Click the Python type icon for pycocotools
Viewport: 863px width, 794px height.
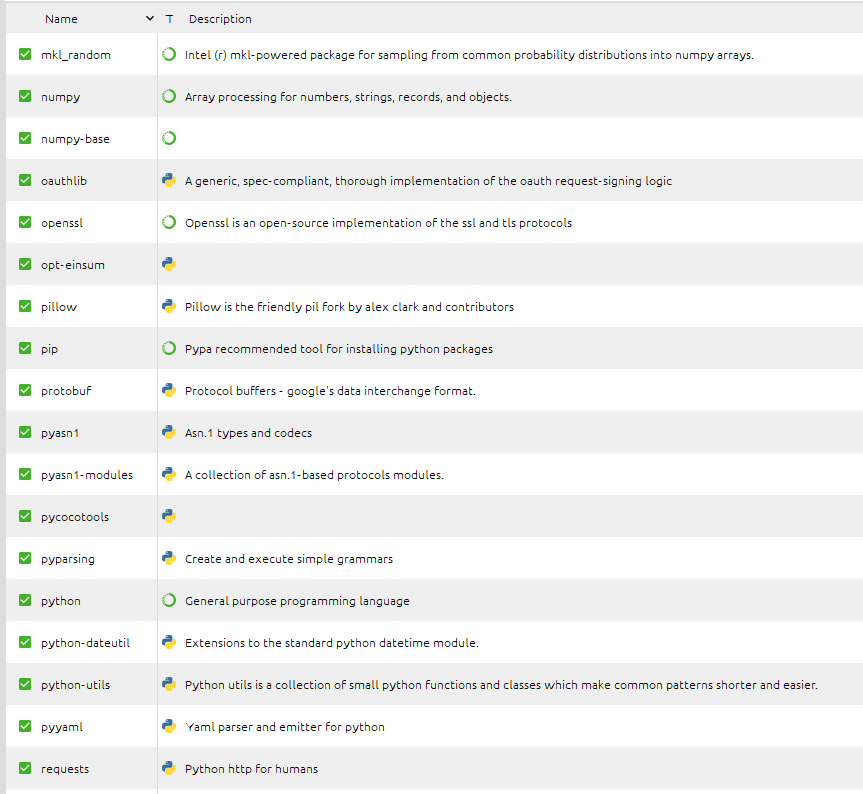click(x=169, y=516)
